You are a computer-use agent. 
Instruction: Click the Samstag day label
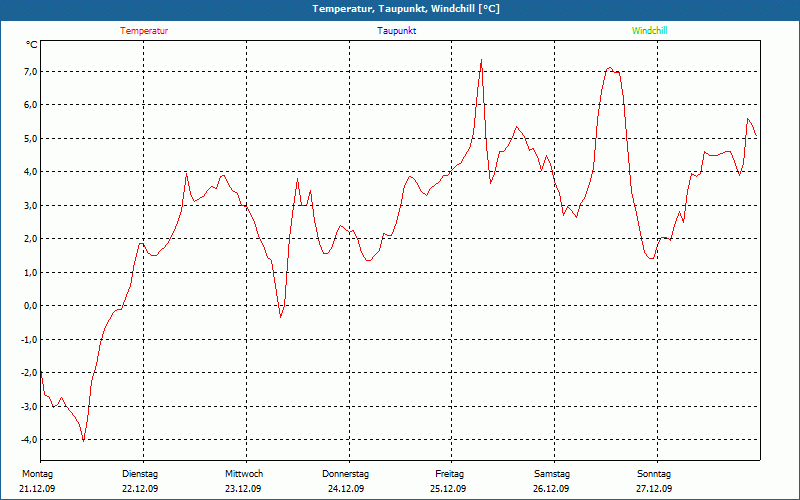point(552,474)
